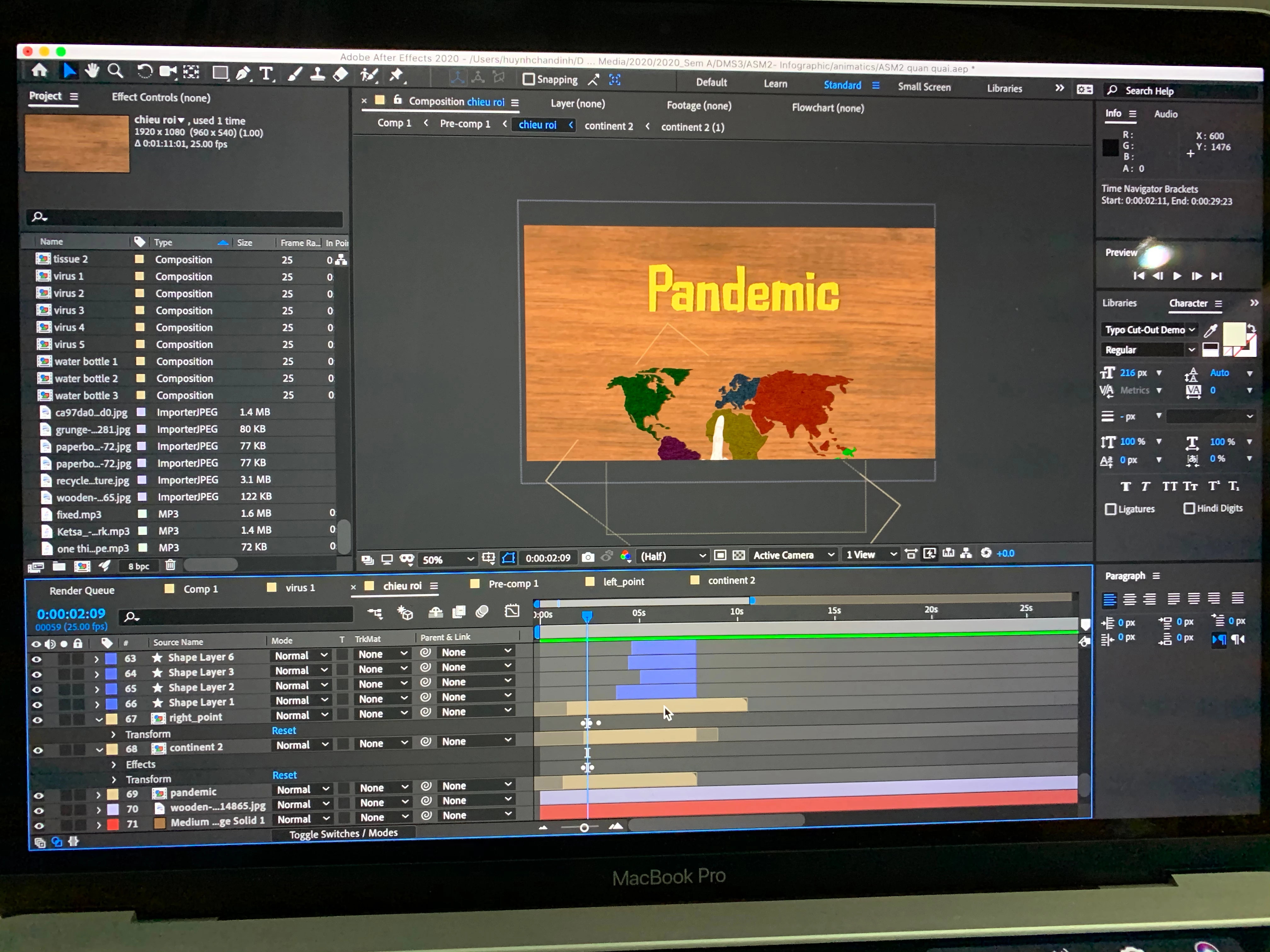Select the Hand tool
The height and width of the screenshot is (952, 1270).
click(92, 71)
